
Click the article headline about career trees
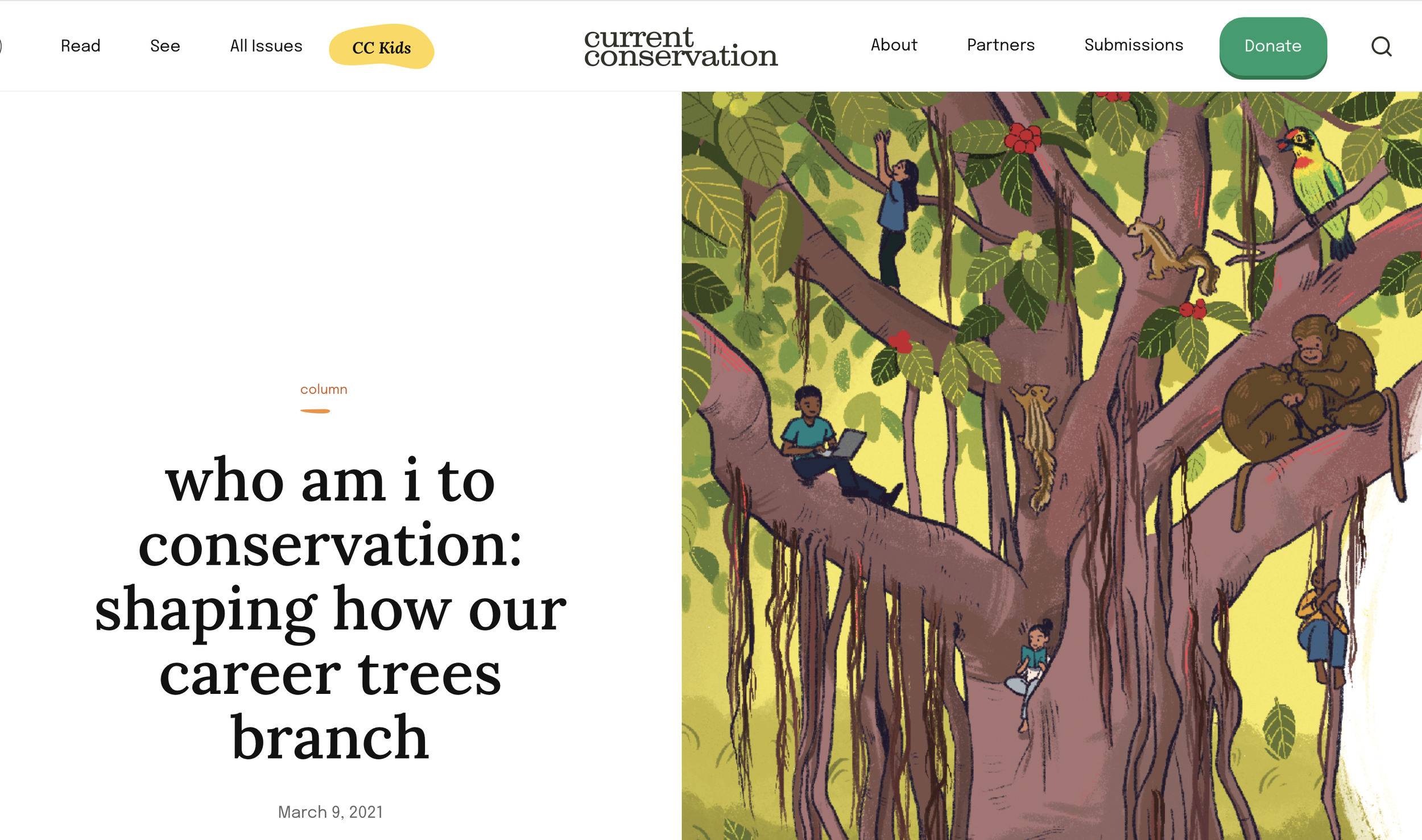(x=330, y=609)
